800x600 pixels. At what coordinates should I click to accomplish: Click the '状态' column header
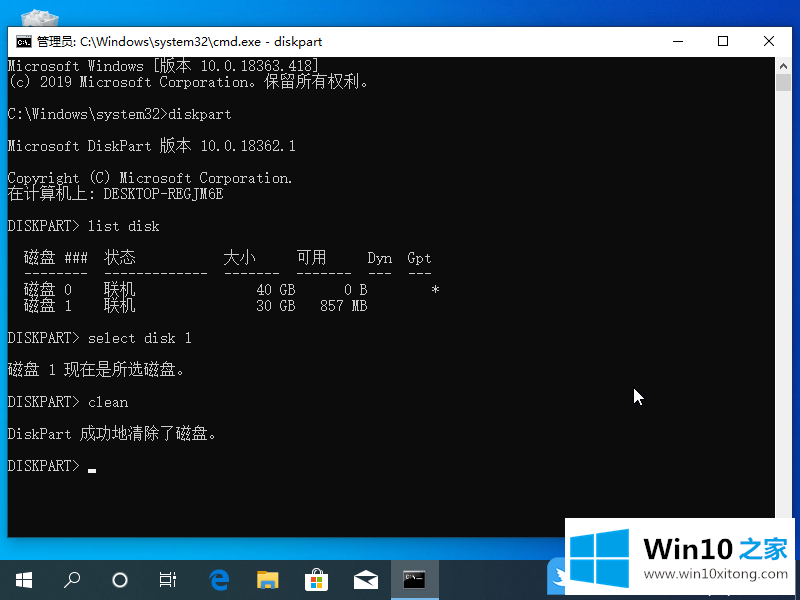120,258
